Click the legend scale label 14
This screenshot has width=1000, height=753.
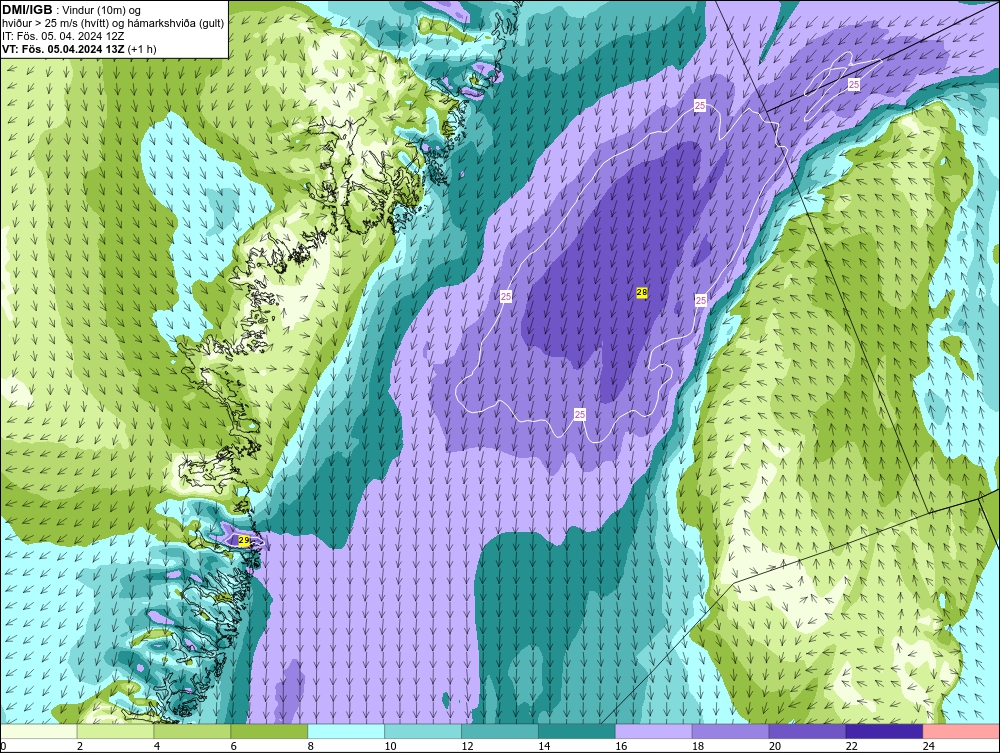[x=544, y=746]
